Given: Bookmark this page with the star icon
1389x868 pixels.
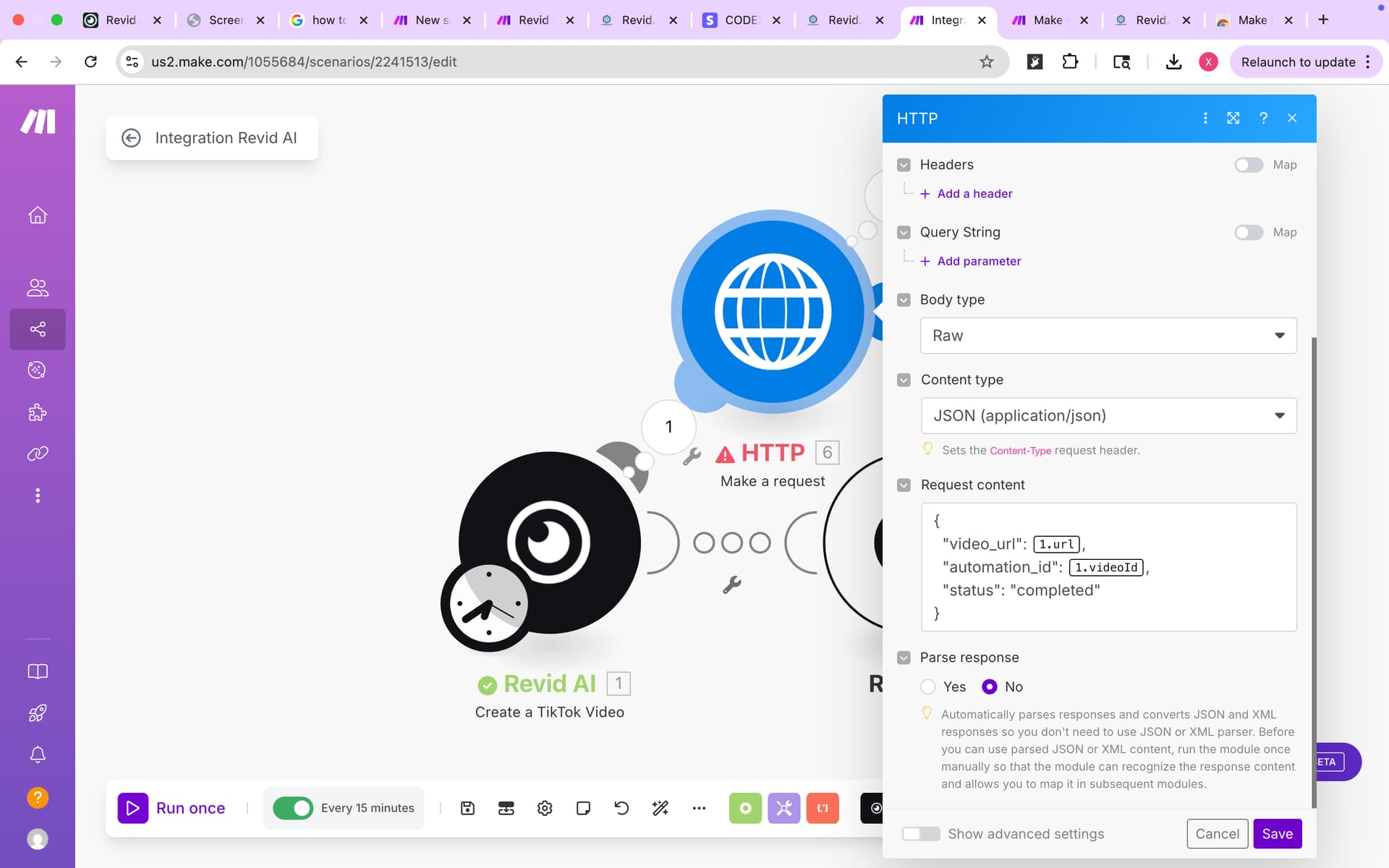Looking at the screenshot, I should point(986,61).
